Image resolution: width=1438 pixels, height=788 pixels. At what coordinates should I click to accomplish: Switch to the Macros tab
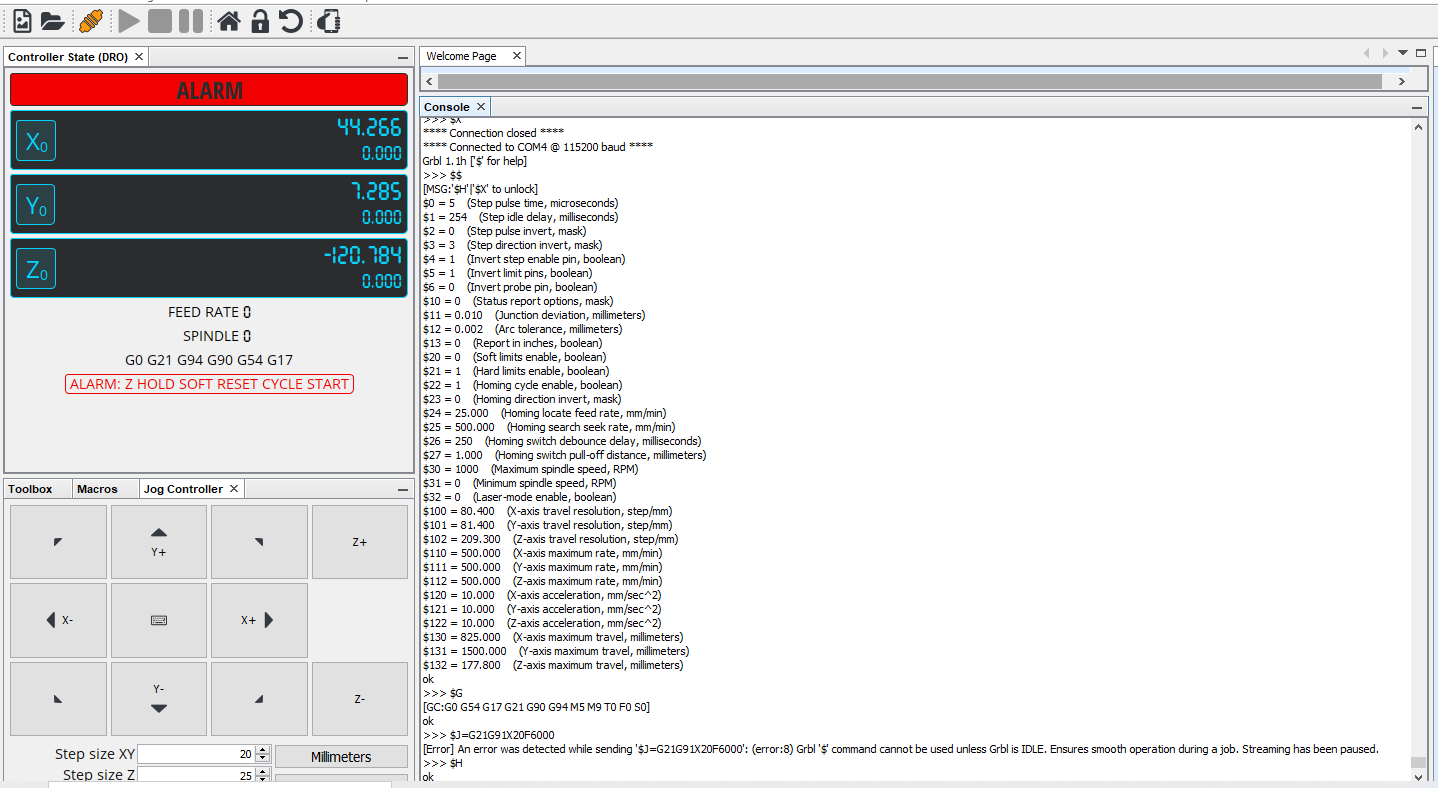click(x=97, y=489)
